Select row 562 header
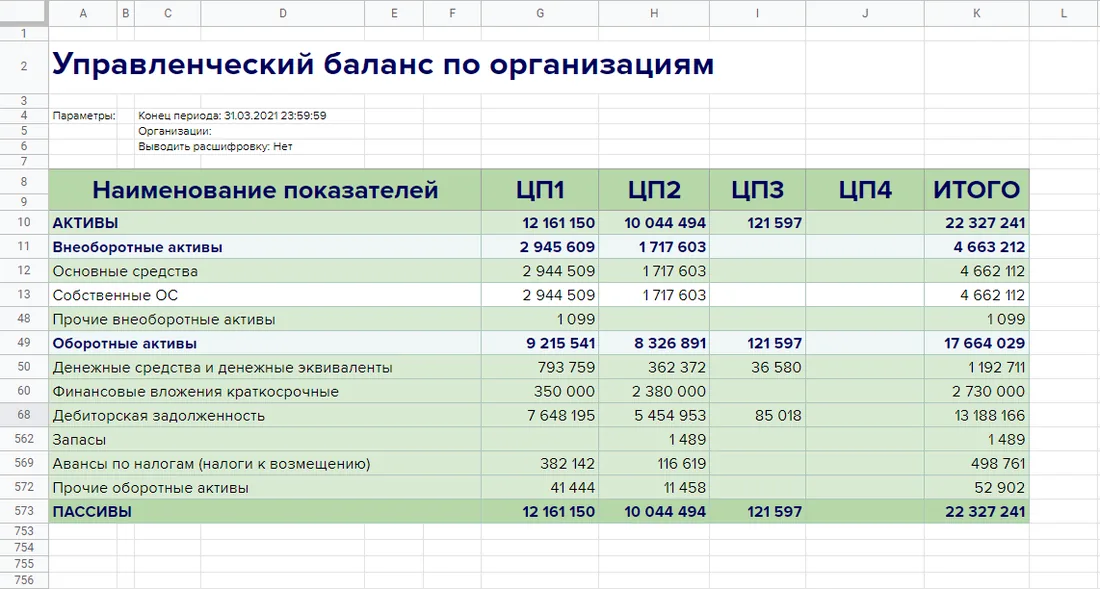Viewport: 1100px width, 589px height. tap(24, 439)
